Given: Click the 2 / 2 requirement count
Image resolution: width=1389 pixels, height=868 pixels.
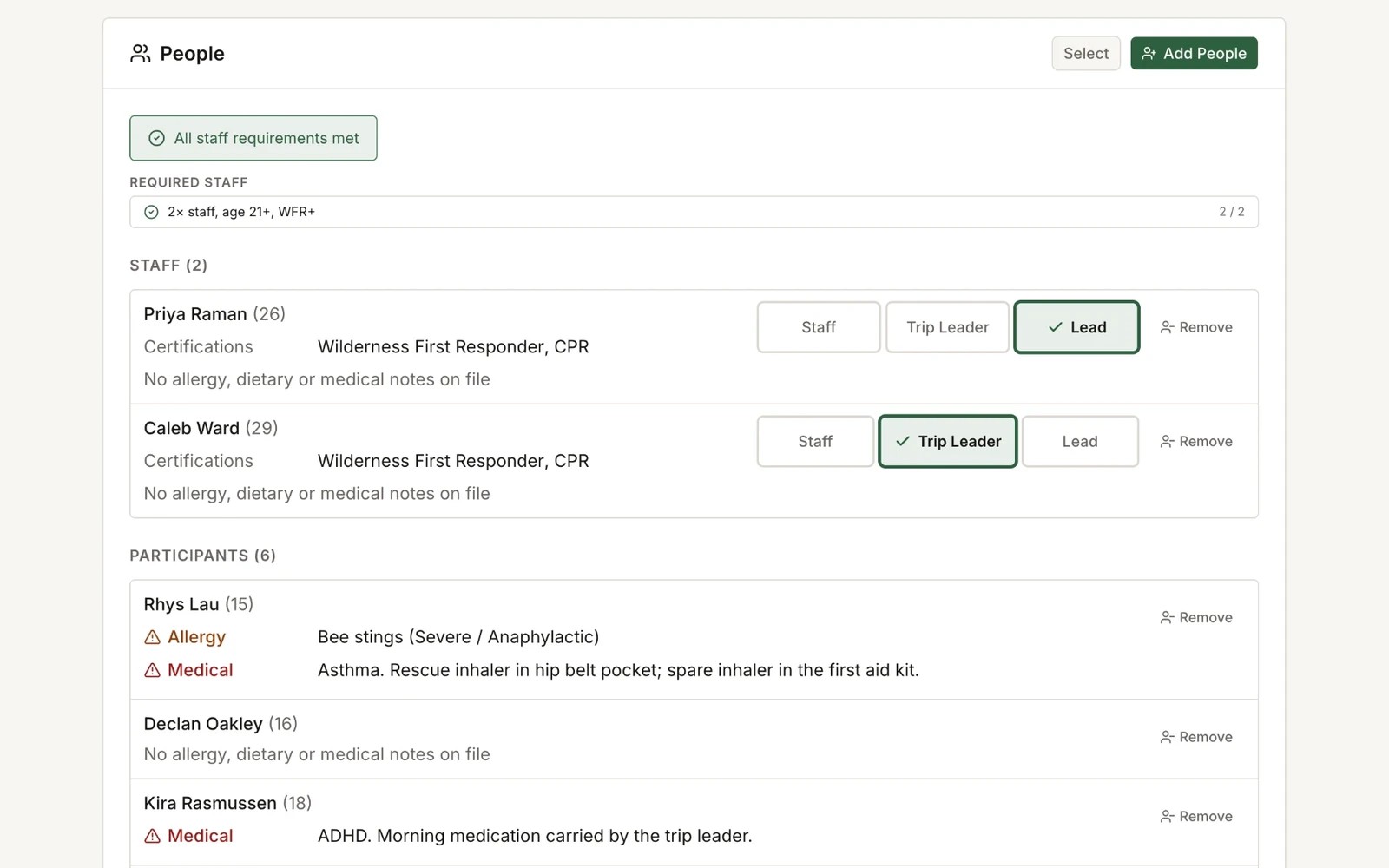Looking at the screenshot, I should point(1231,212).
